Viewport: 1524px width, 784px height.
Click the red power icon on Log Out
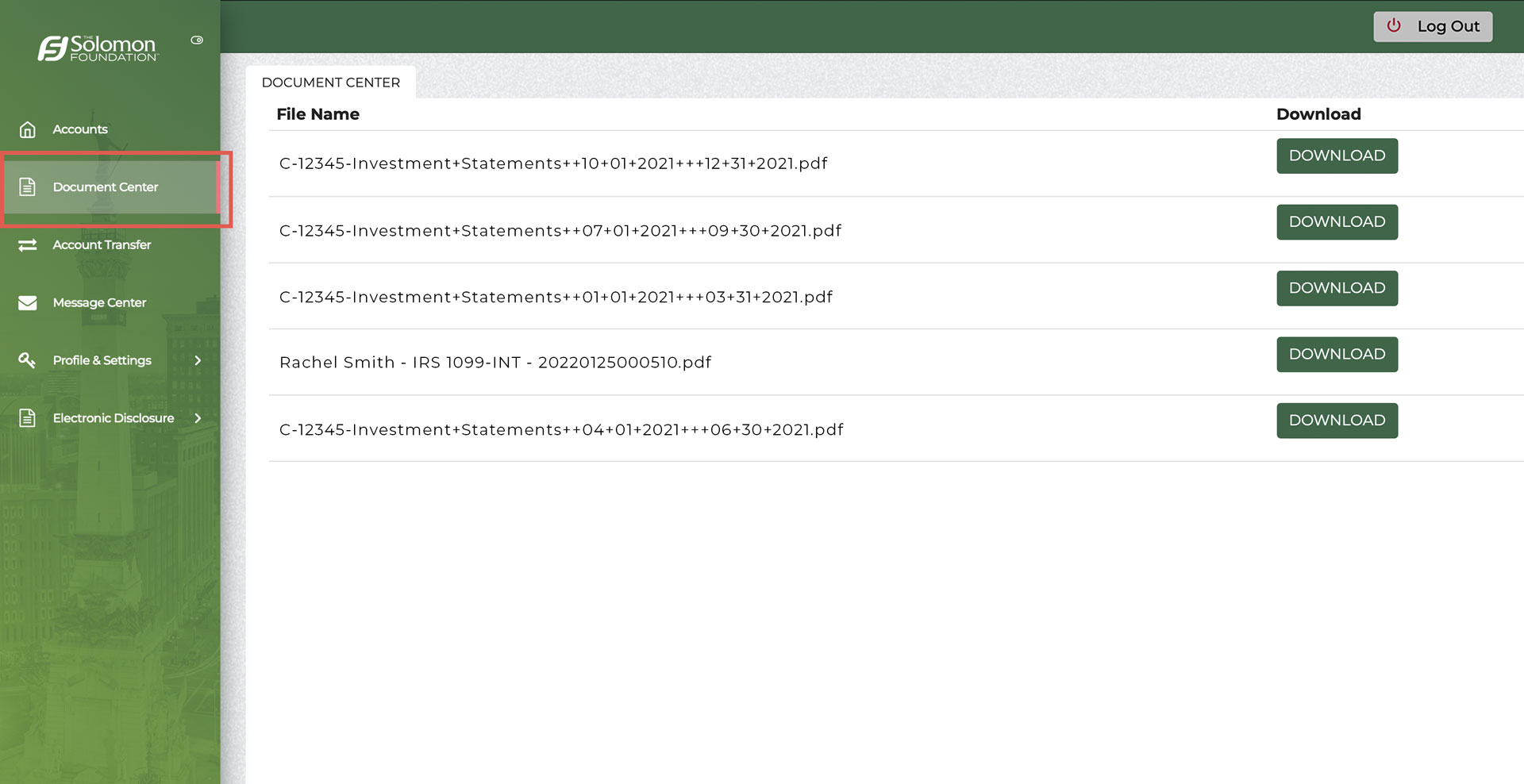point(1394,26)
